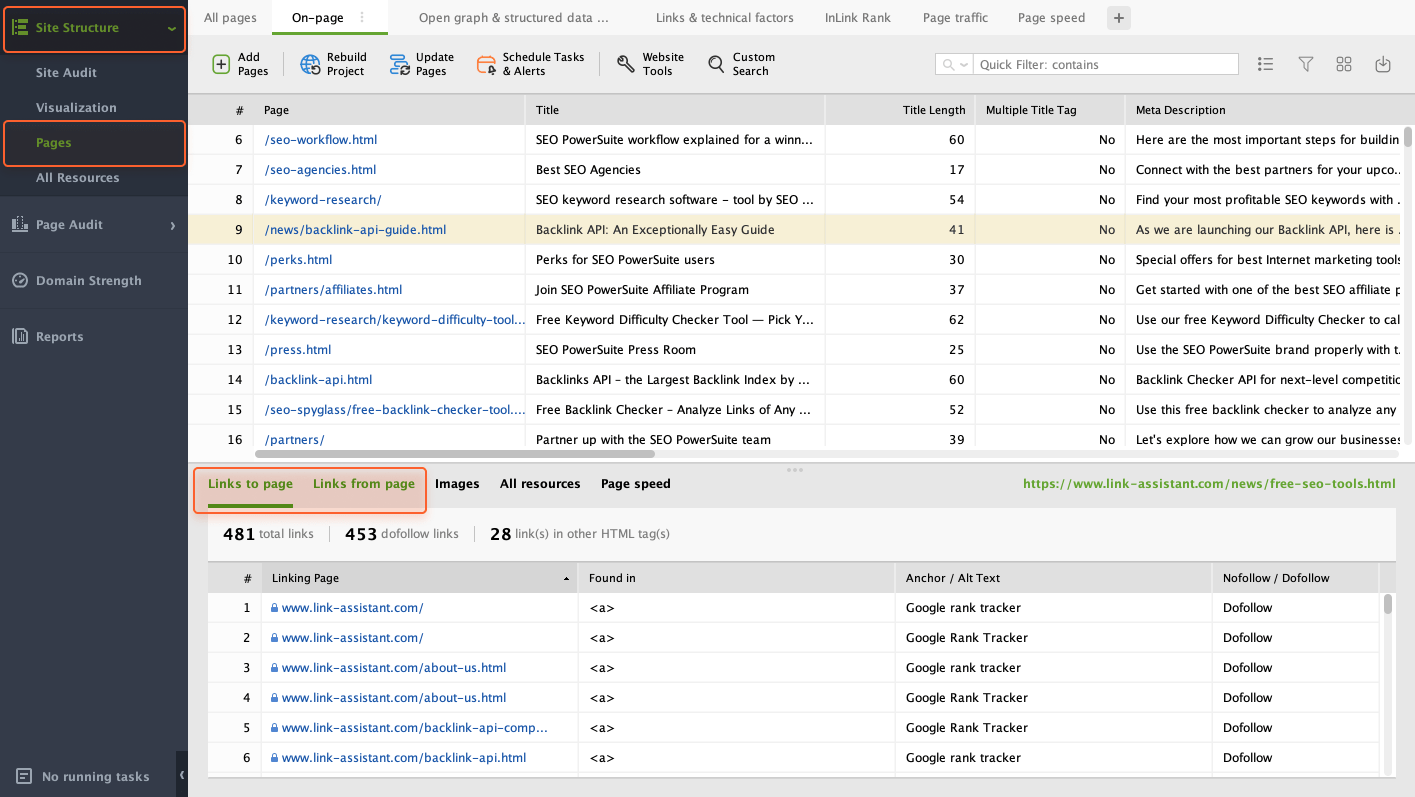Open Links & technical factors tab
The width and height of the screenshot is (1415, 797).
tap(725, 17)
